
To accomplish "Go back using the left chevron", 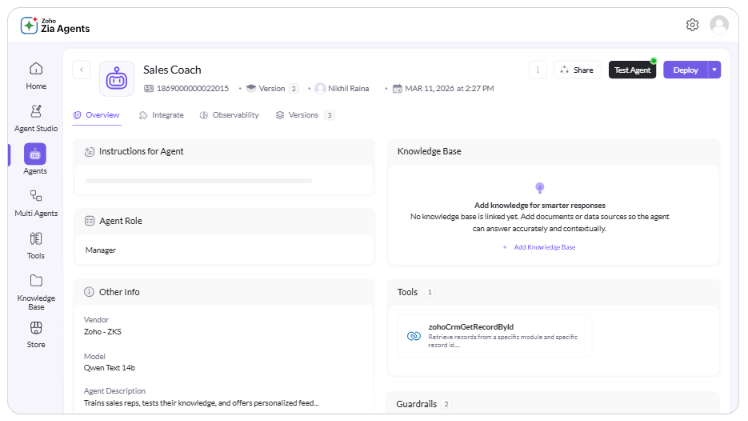I will (82, 70).
